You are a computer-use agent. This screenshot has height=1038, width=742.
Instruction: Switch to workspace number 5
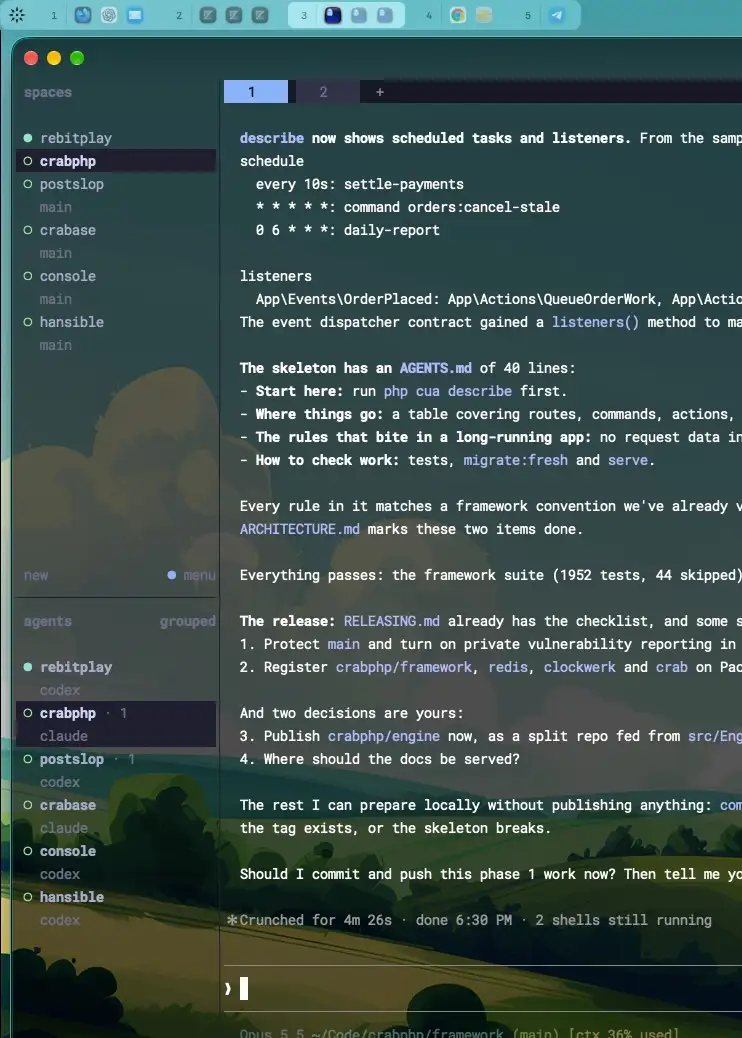pos(528,15)
